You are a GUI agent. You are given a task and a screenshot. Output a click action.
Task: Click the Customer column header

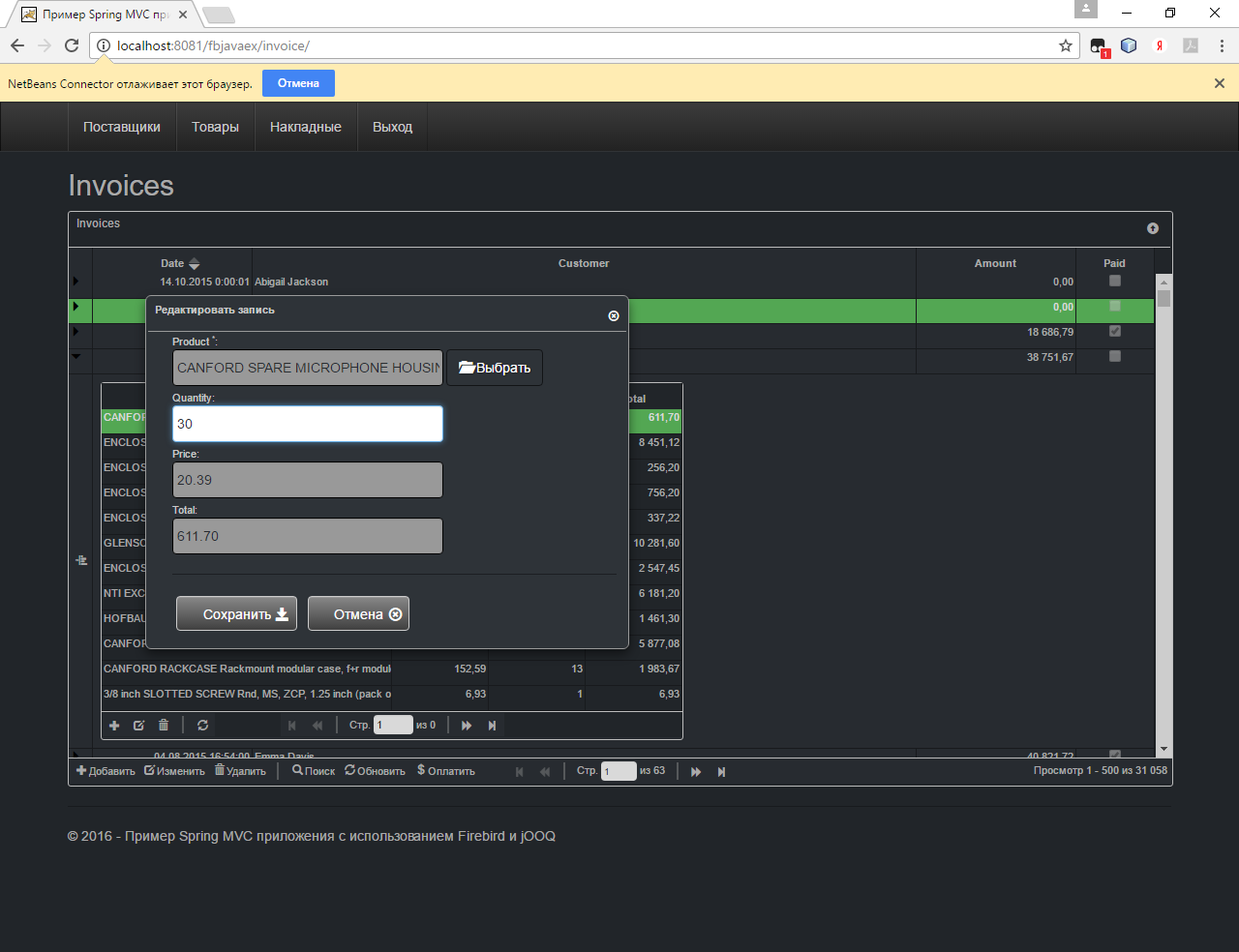point(584,263)
